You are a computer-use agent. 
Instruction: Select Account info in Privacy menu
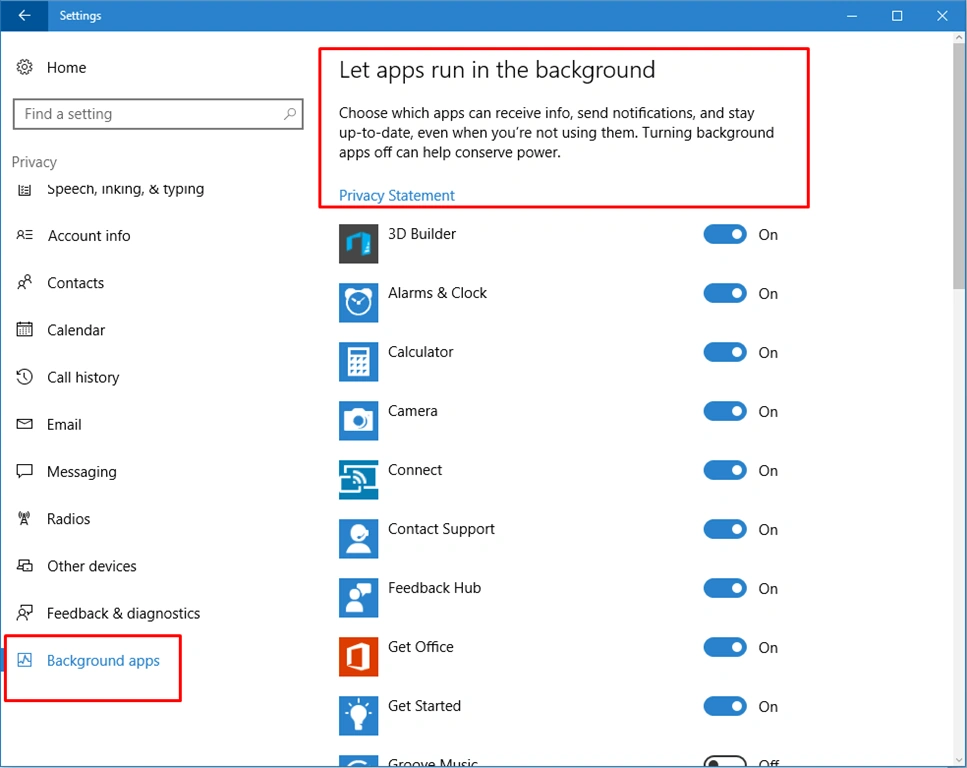(x=89, y=236)
